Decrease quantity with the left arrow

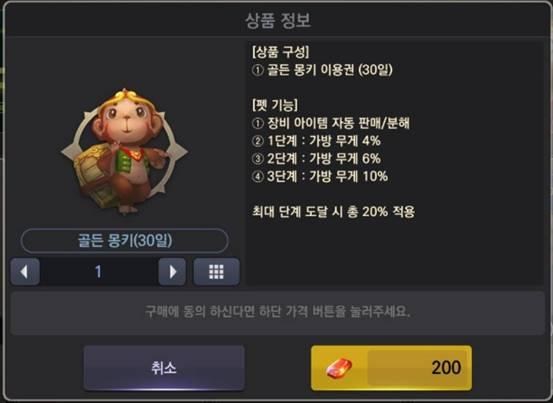[x=25, y=272]
